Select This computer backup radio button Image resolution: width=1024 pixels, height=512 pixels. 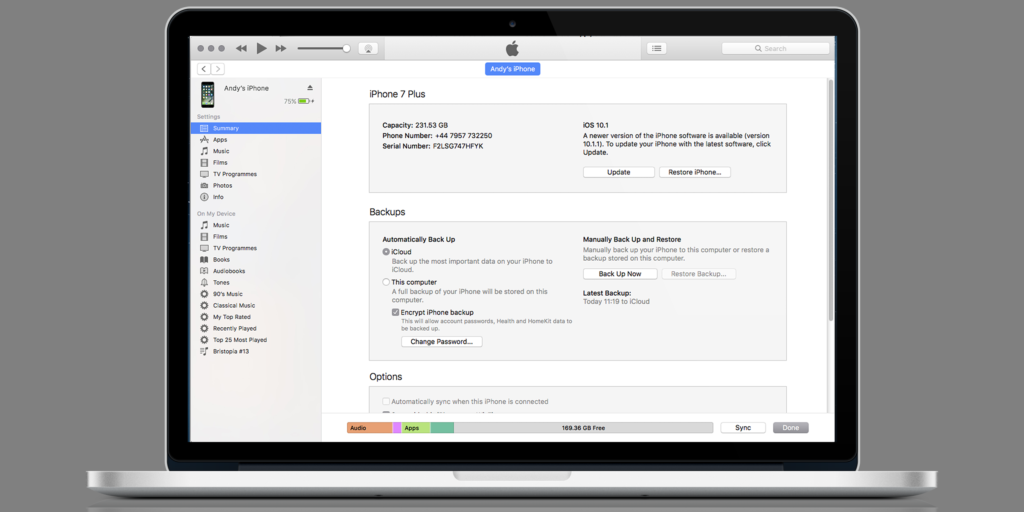click(x=386, y=282)
